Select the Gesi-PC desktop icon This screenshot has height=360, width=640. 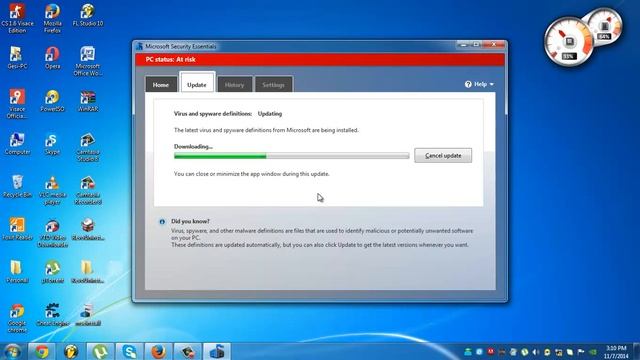tap(17, 58)
